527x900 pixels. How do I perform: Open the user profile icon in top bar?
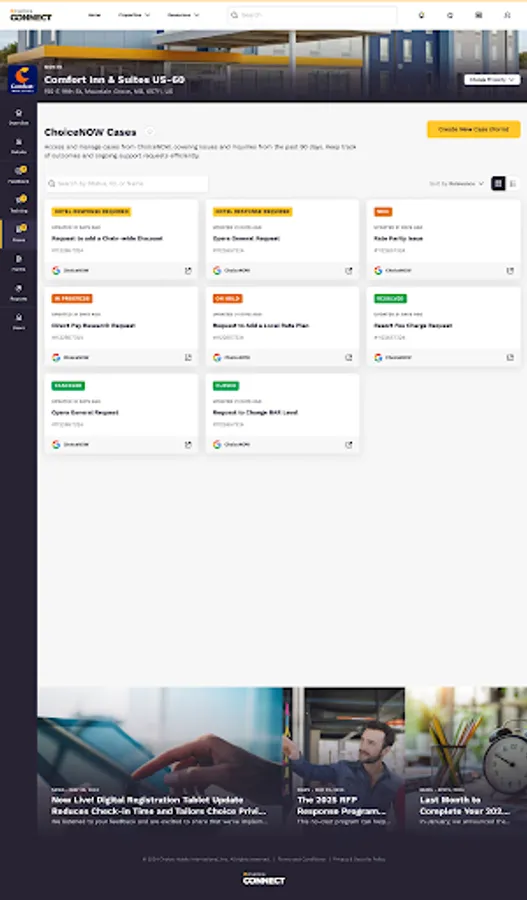[x=507, y=15]
